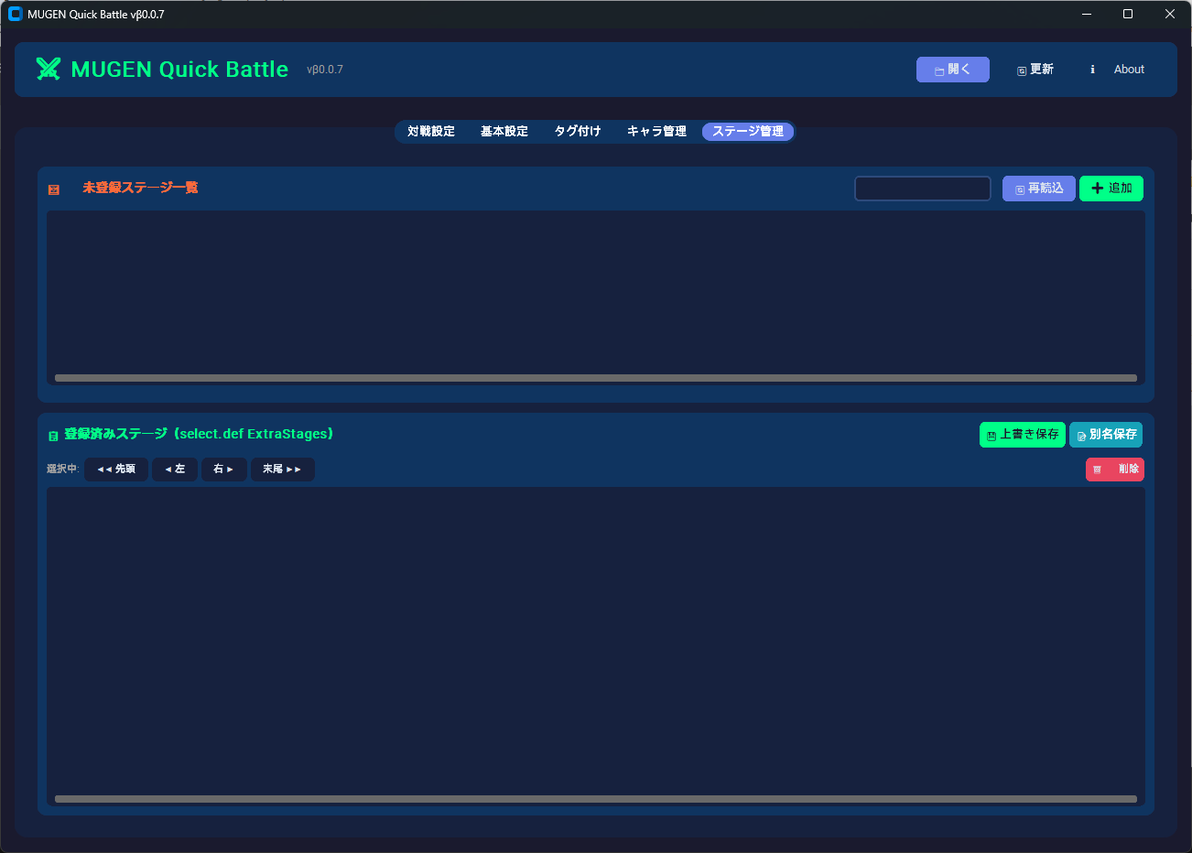Open a folder with the 開く button
The width and height of the screenshot is (1192, 853).
pyautogui.click(x=953, y=69)
